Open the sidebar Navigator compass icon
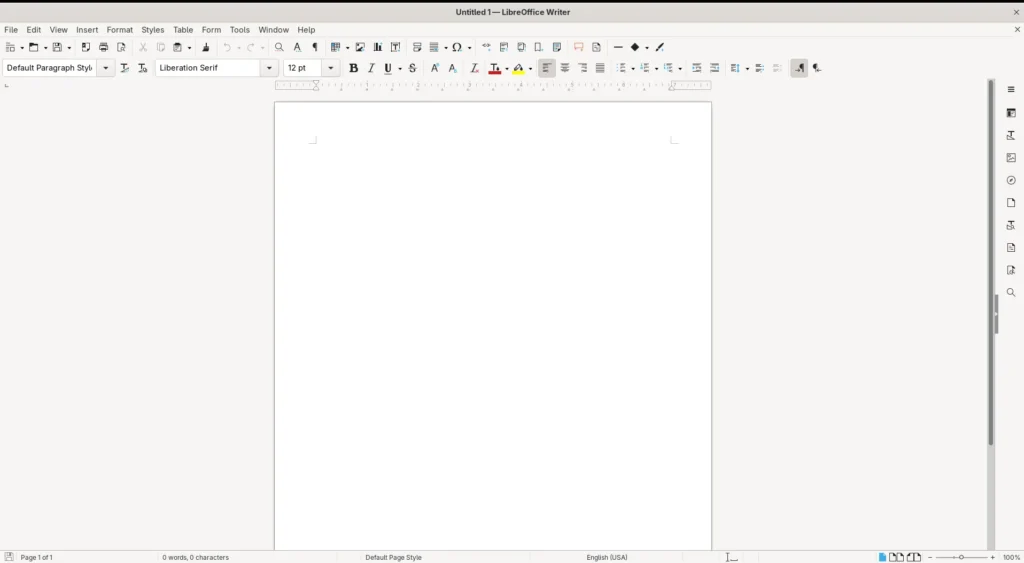 1011,180
